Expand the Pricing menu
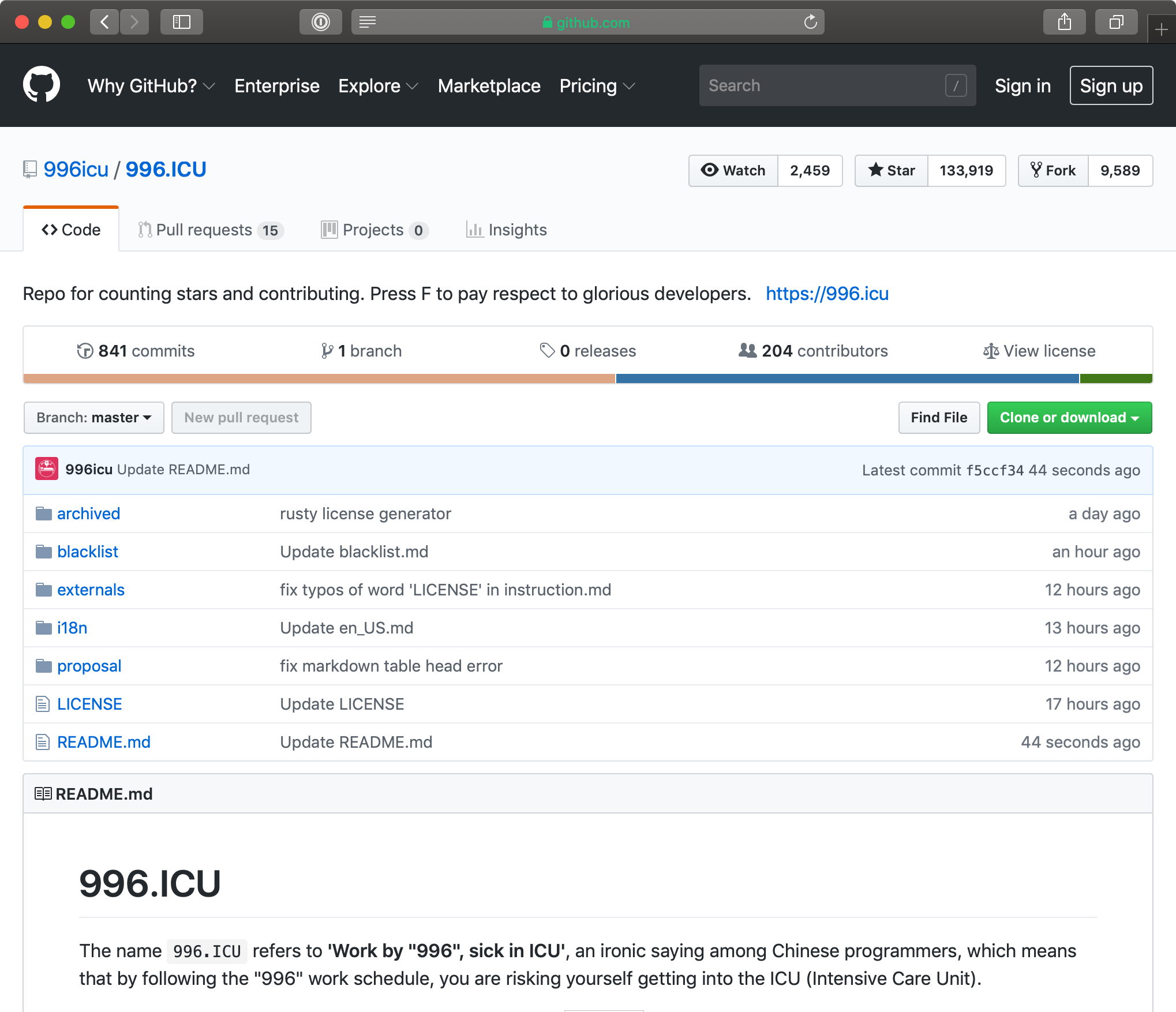The image size is (1176, 1012). [597, 86]
